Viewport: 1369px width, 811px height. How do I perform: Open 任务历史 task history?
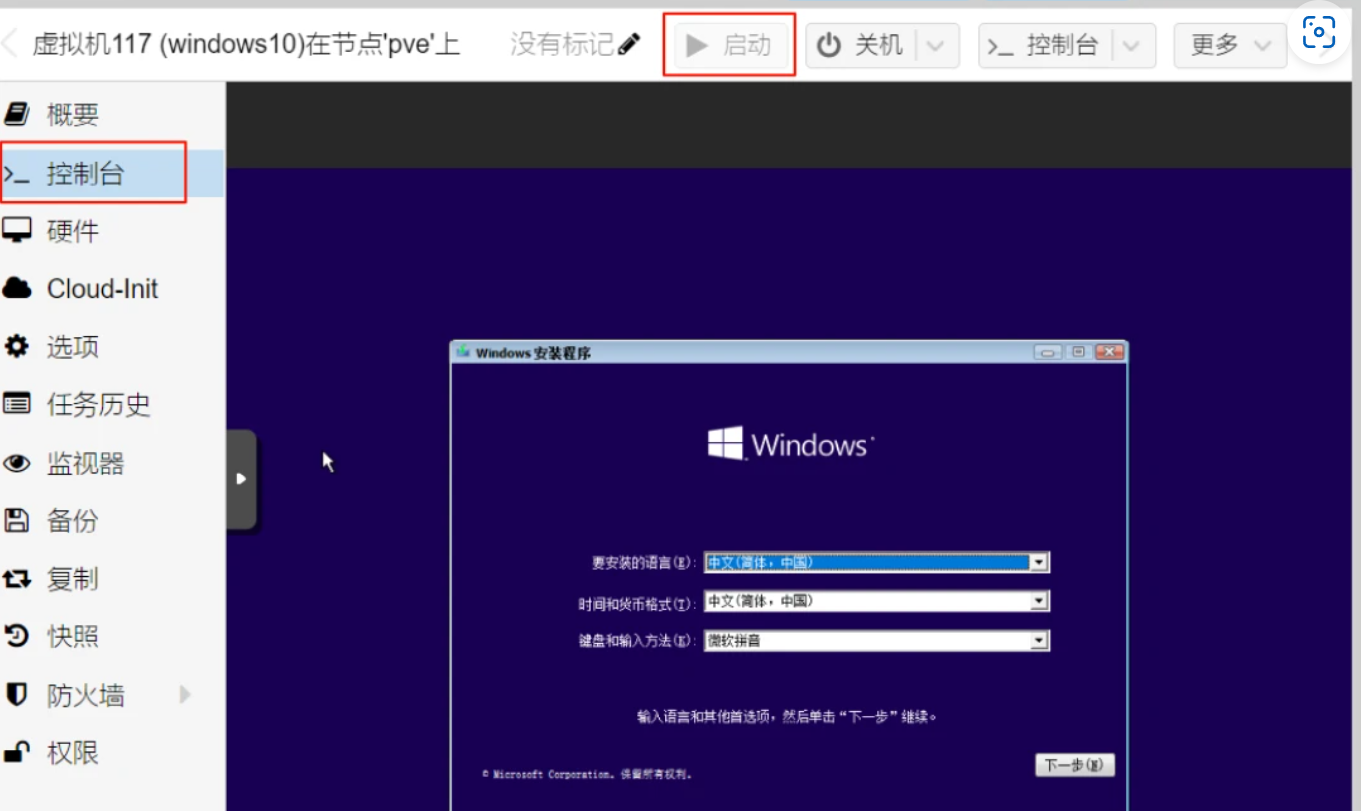pos(110,405)
